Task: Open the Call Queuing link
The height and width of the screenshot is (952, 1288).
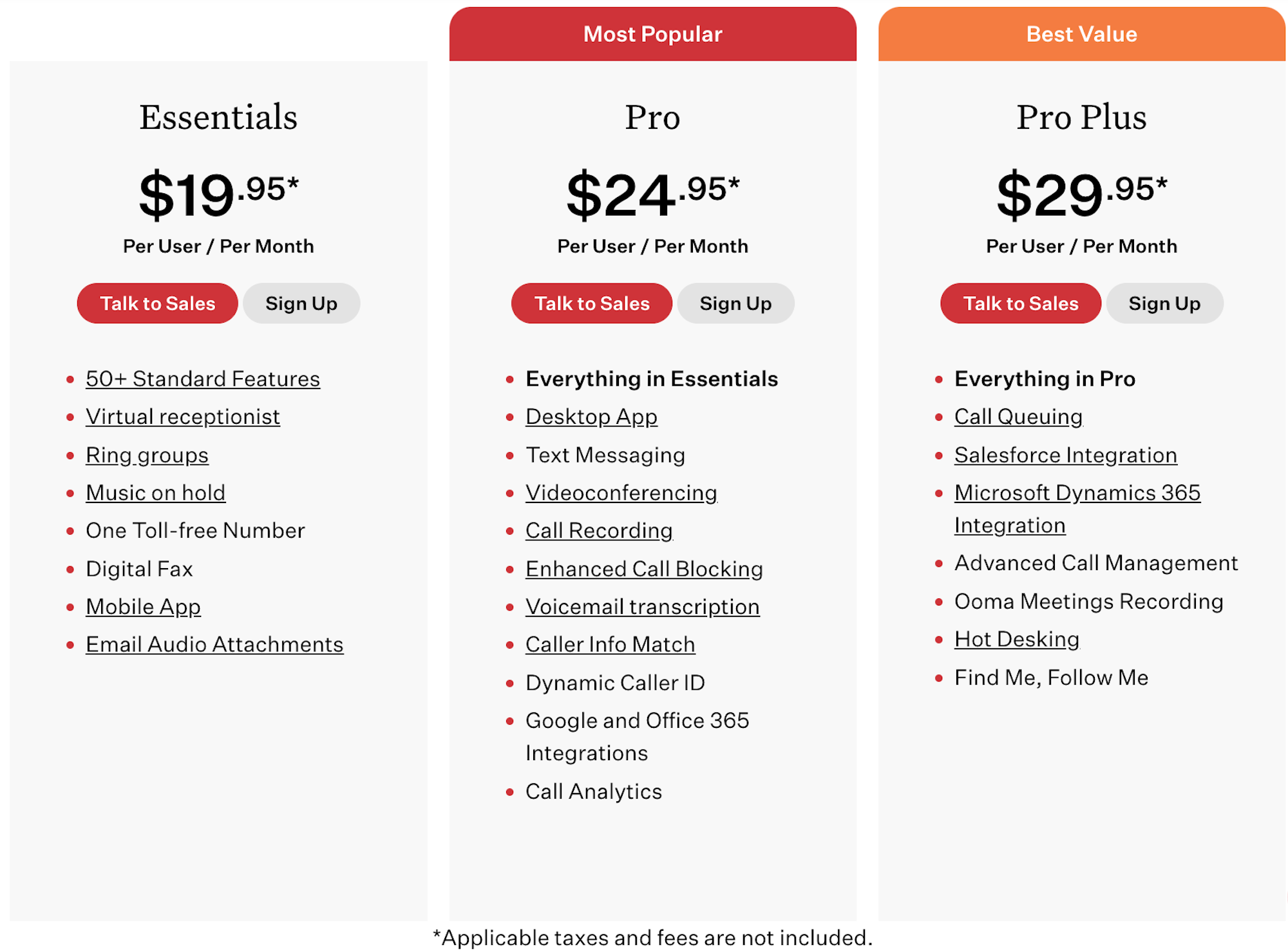Action: tap(1018, 417)
